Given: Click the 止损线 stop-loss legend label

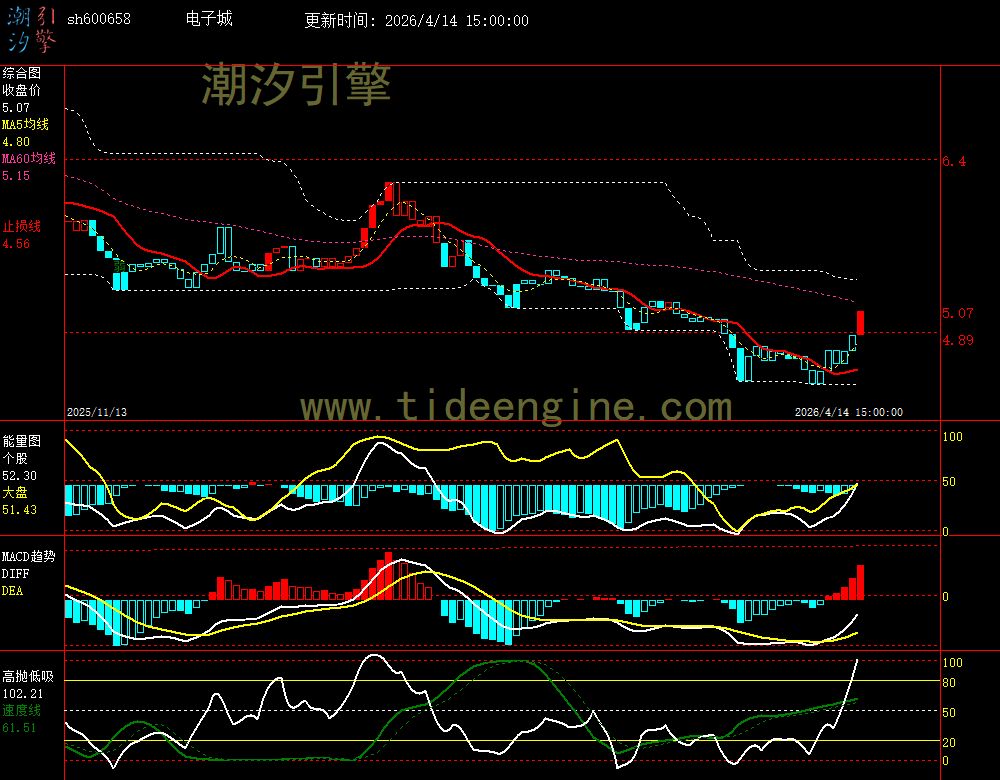Looking at the screenshot, I should pos(21,226).
